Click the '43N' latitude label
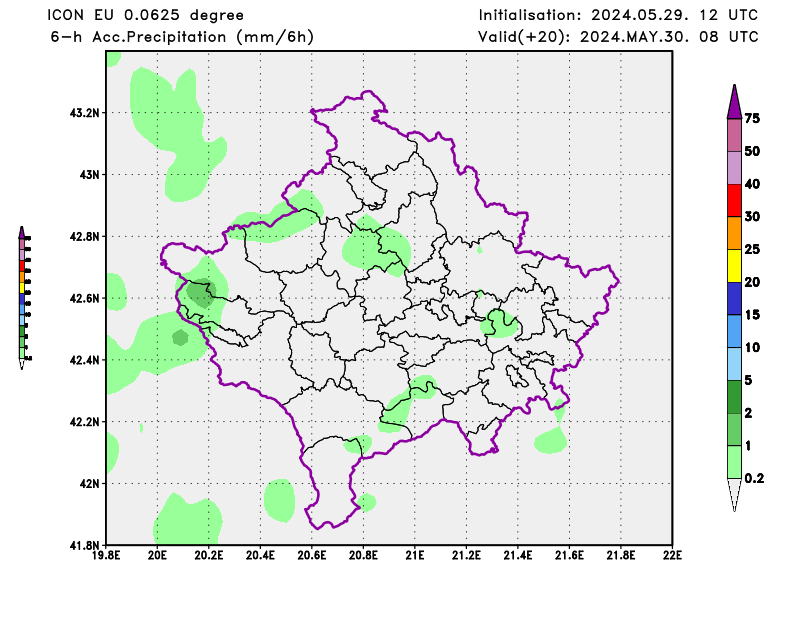The height and width of the screenshot is (618, 800). point(90,174)
